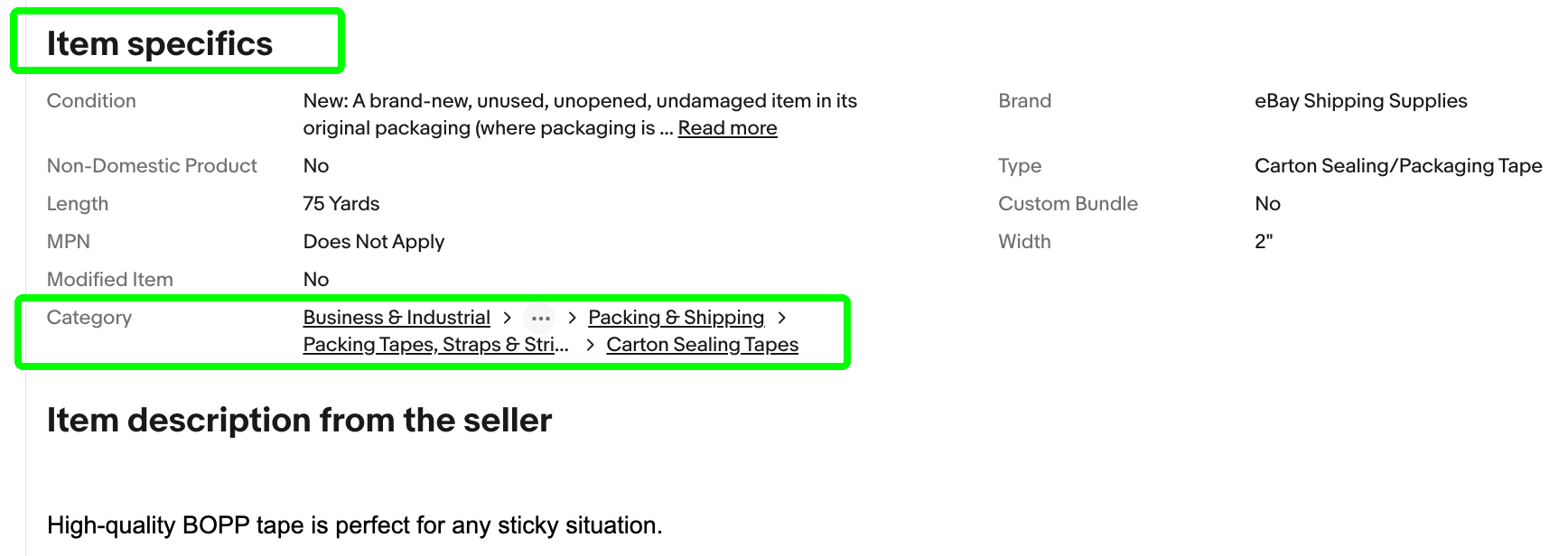Select the Condition row label

tap(91, 100)
